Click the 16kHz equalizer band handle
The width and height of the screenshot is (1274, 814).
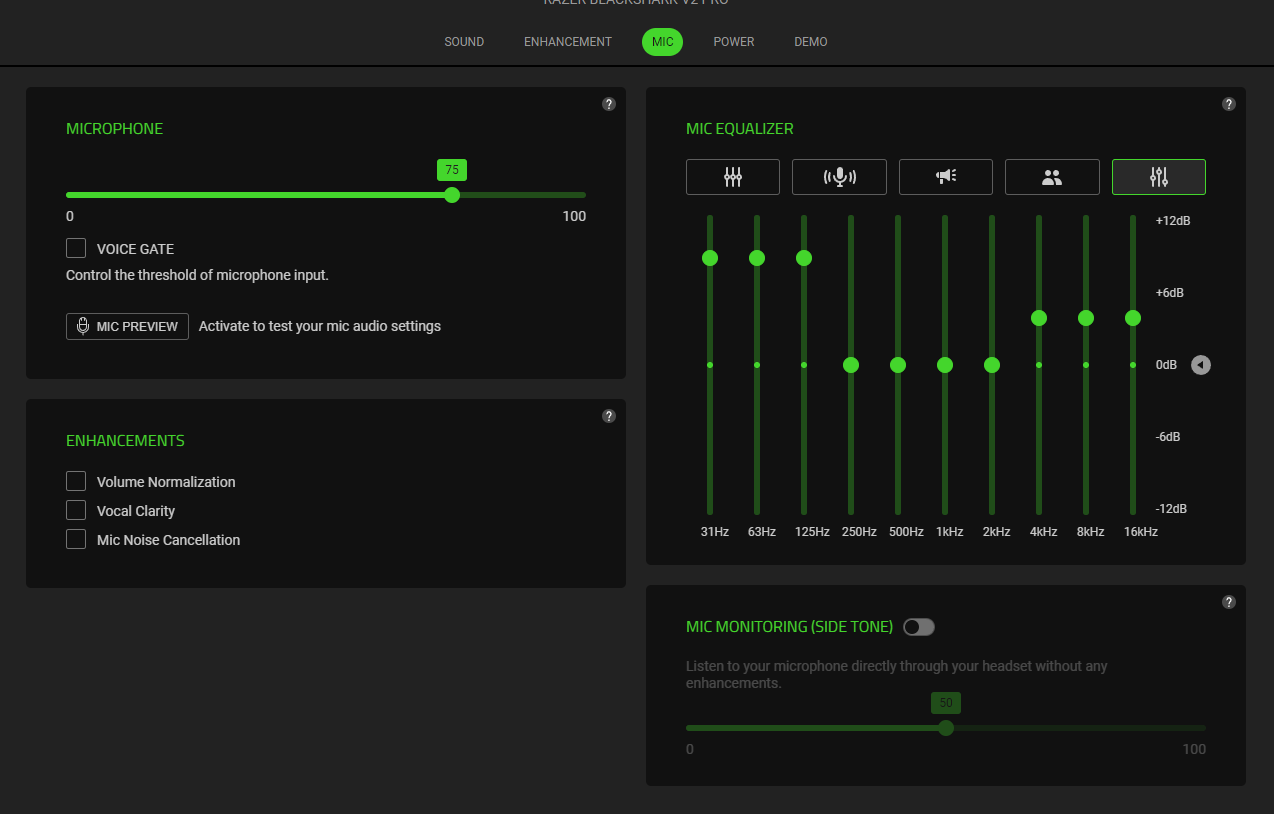pyautogui.click(x=1133, y=318)
